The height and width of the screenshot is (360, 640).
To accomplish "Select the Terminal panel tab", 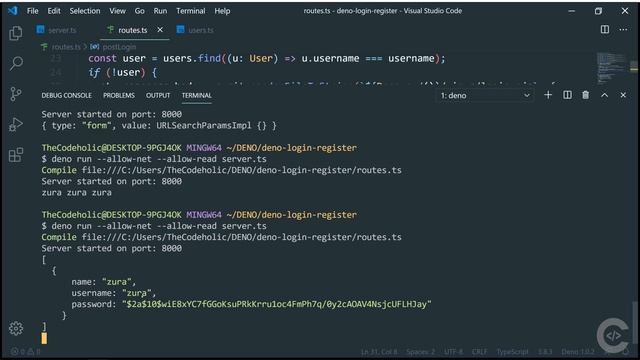I will (x=196, y=96).
